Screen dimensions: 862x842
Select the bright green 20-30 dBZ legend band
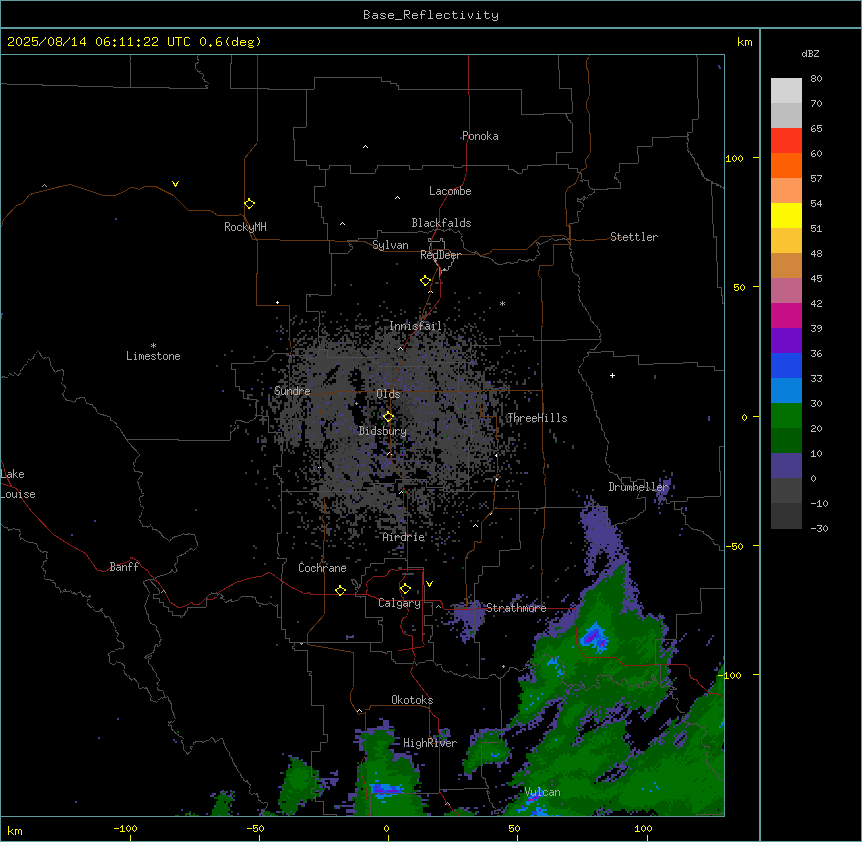pos(786,416)
